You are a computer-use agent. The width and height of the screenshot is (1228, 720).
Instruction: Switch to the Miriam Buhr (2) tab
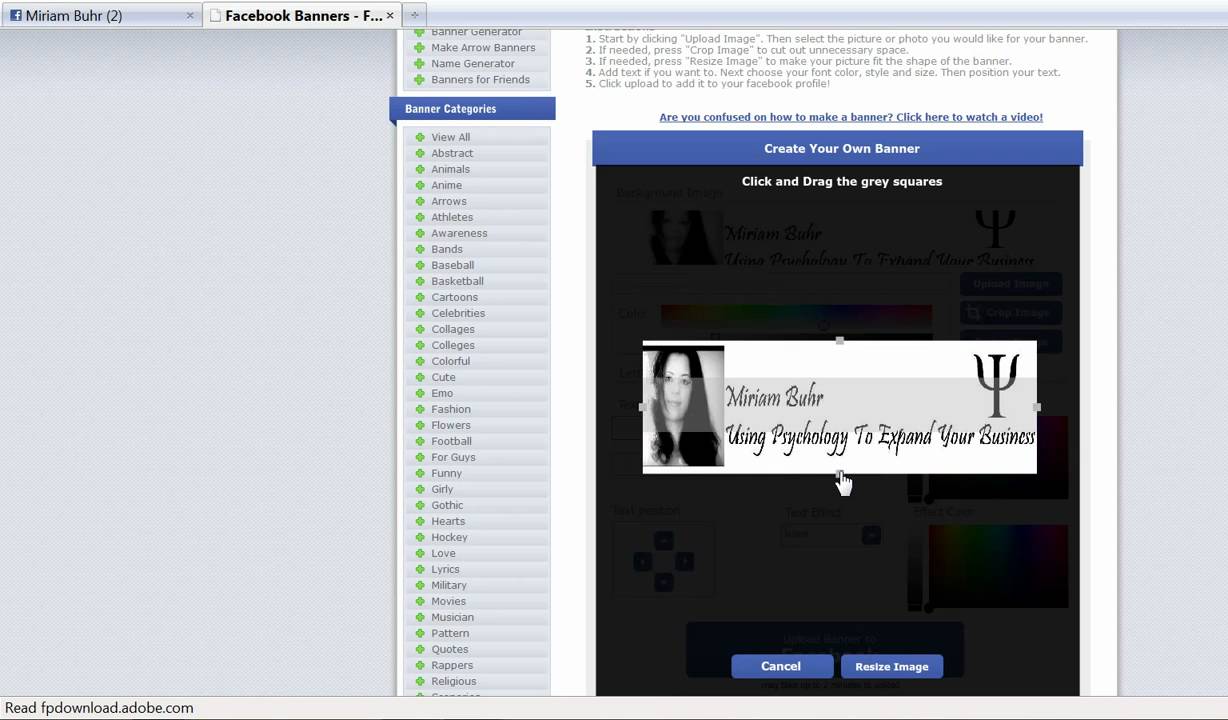(x=100, y=15)
